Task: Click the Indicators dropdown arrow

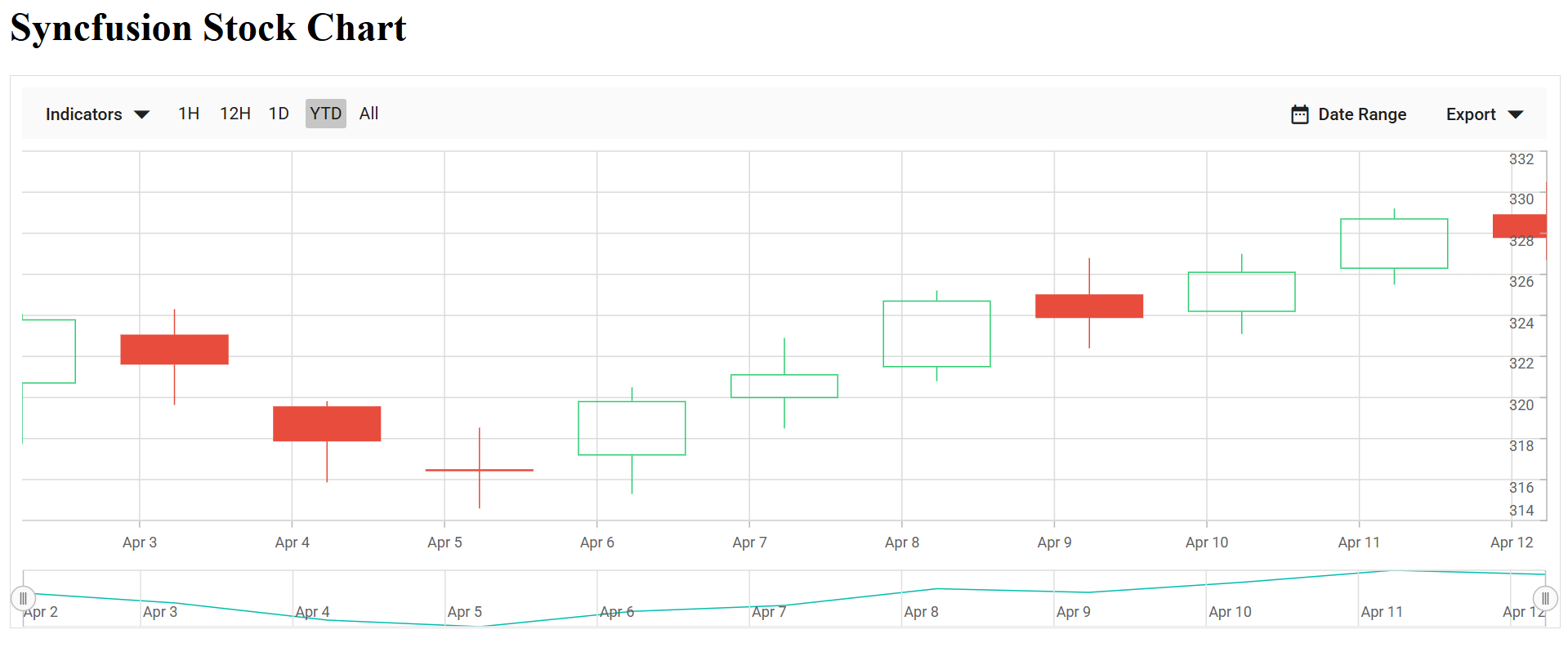Action: coord(141,114)
